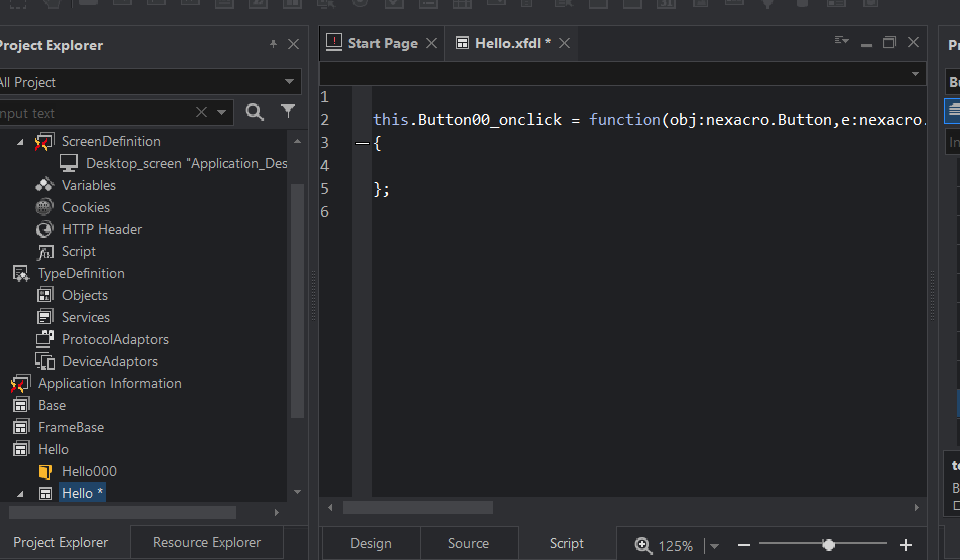
Task: Collapse the highlighted Hello * tree node
Action: click(20, 494)
